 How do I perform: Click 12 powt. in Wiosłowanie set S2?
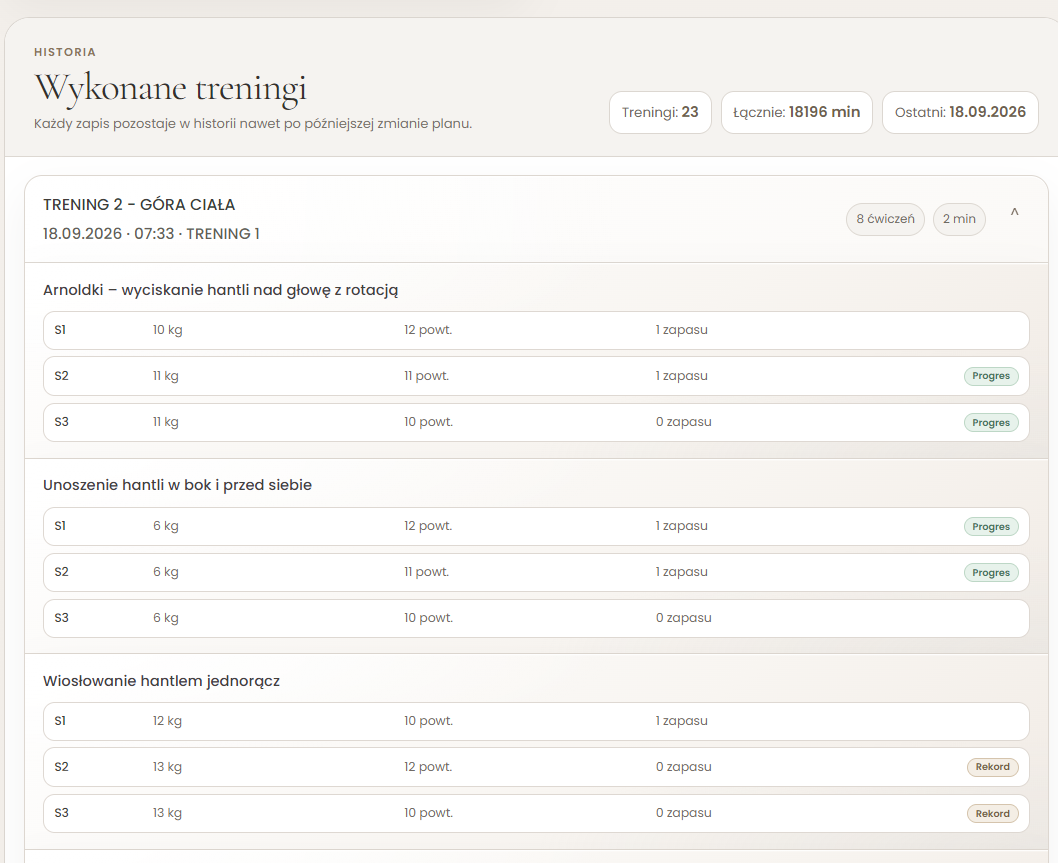pyautogui.click(x=428, y=767)
